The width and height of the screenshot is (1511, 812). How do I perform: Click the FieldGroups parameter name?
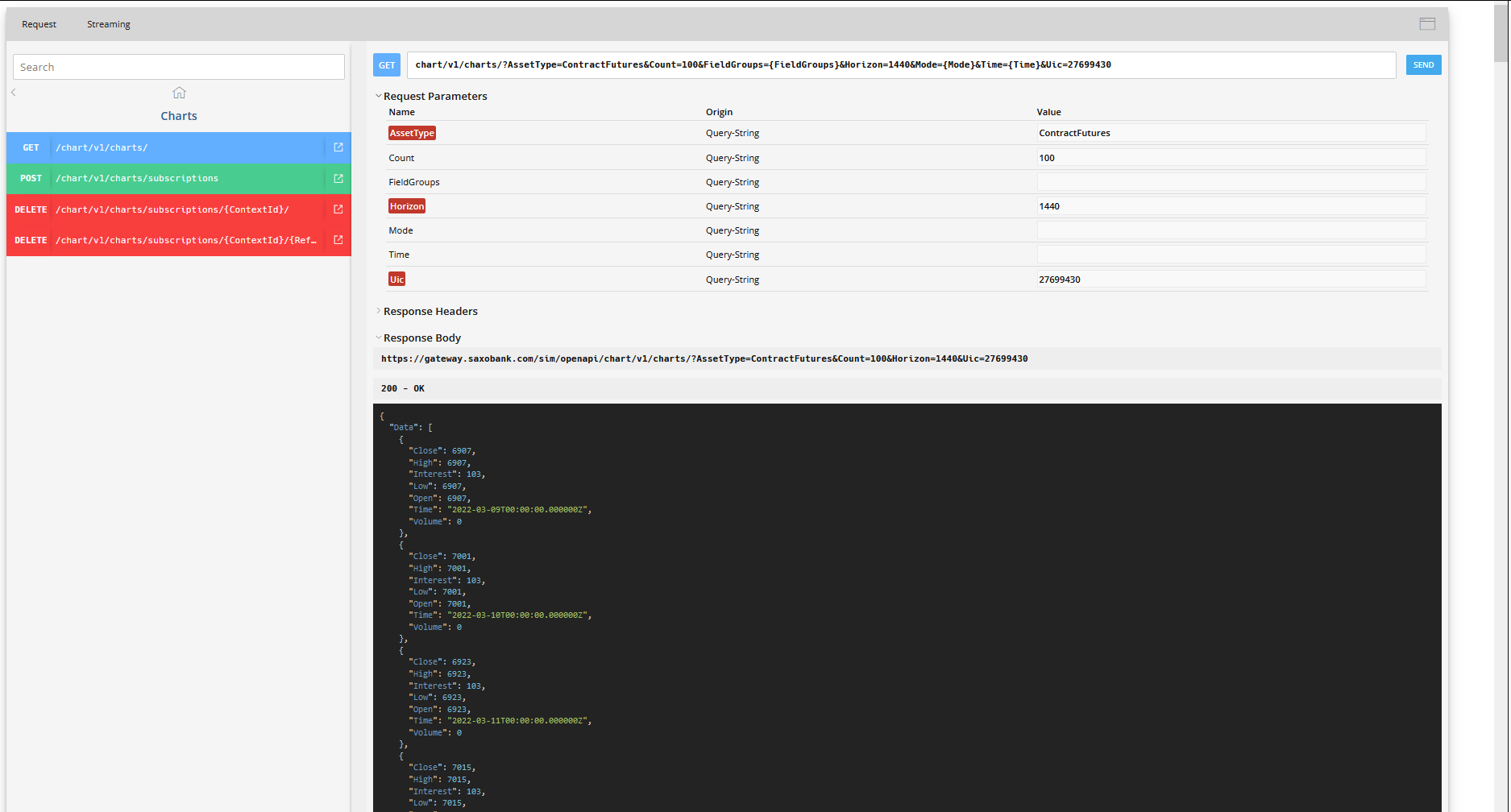[414, 182]
